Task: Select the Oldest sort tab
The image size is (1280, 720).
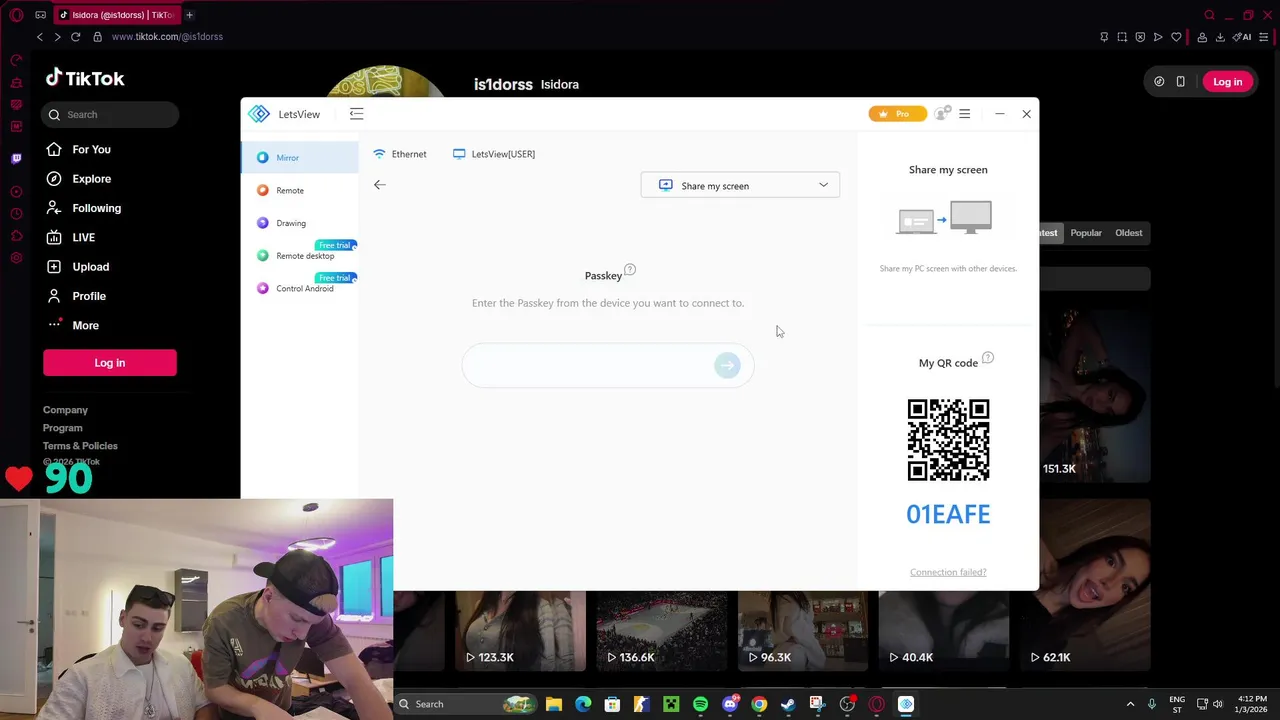Action: (1129, 233)
